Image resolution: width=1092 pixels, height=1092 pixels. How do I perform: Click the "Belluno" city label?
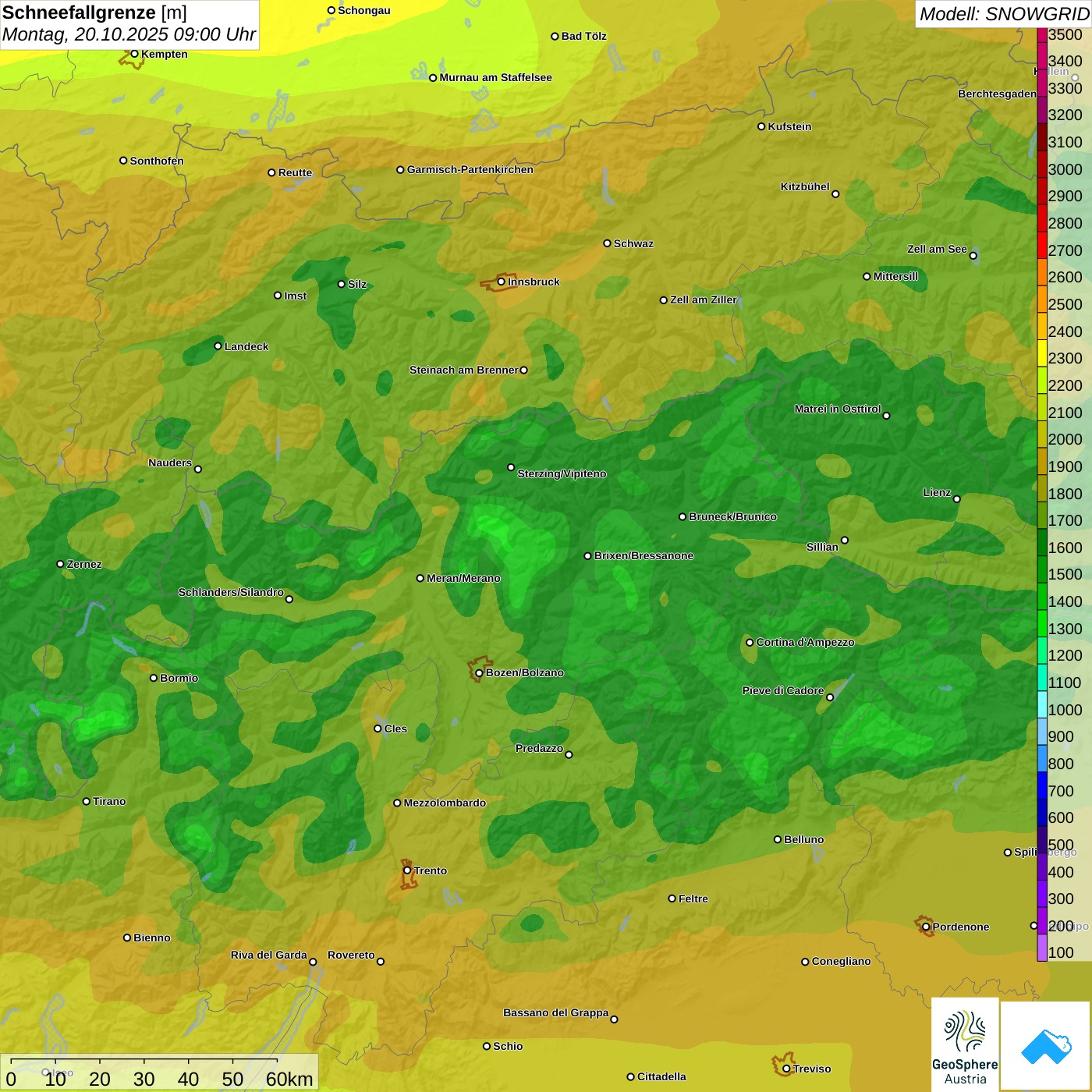click(x=803, y=839)
